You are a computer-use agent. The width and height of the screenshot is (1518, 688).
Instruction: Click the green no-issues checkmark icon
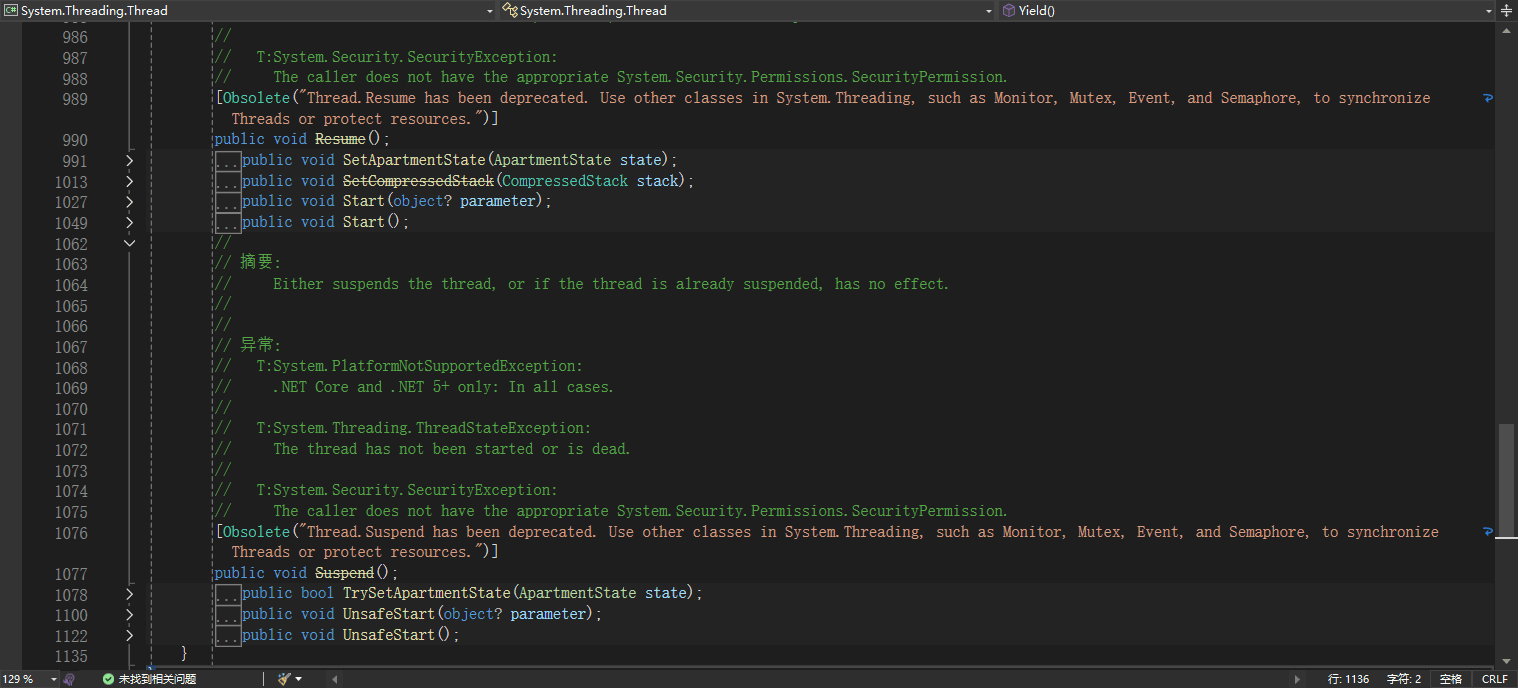pos(108,679)
